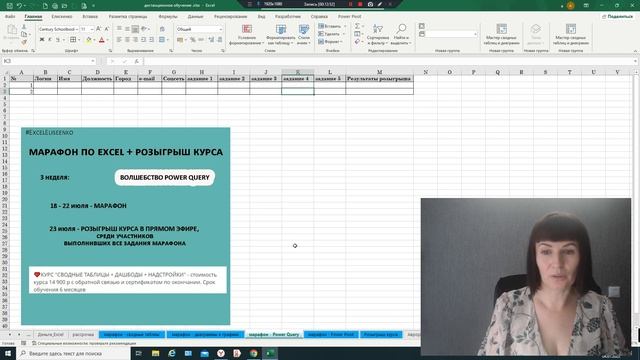Image resolution: width=640 pixels, height=360 pixels.
Task: Click the Удалить cells button
Action: tap(331, 34)
